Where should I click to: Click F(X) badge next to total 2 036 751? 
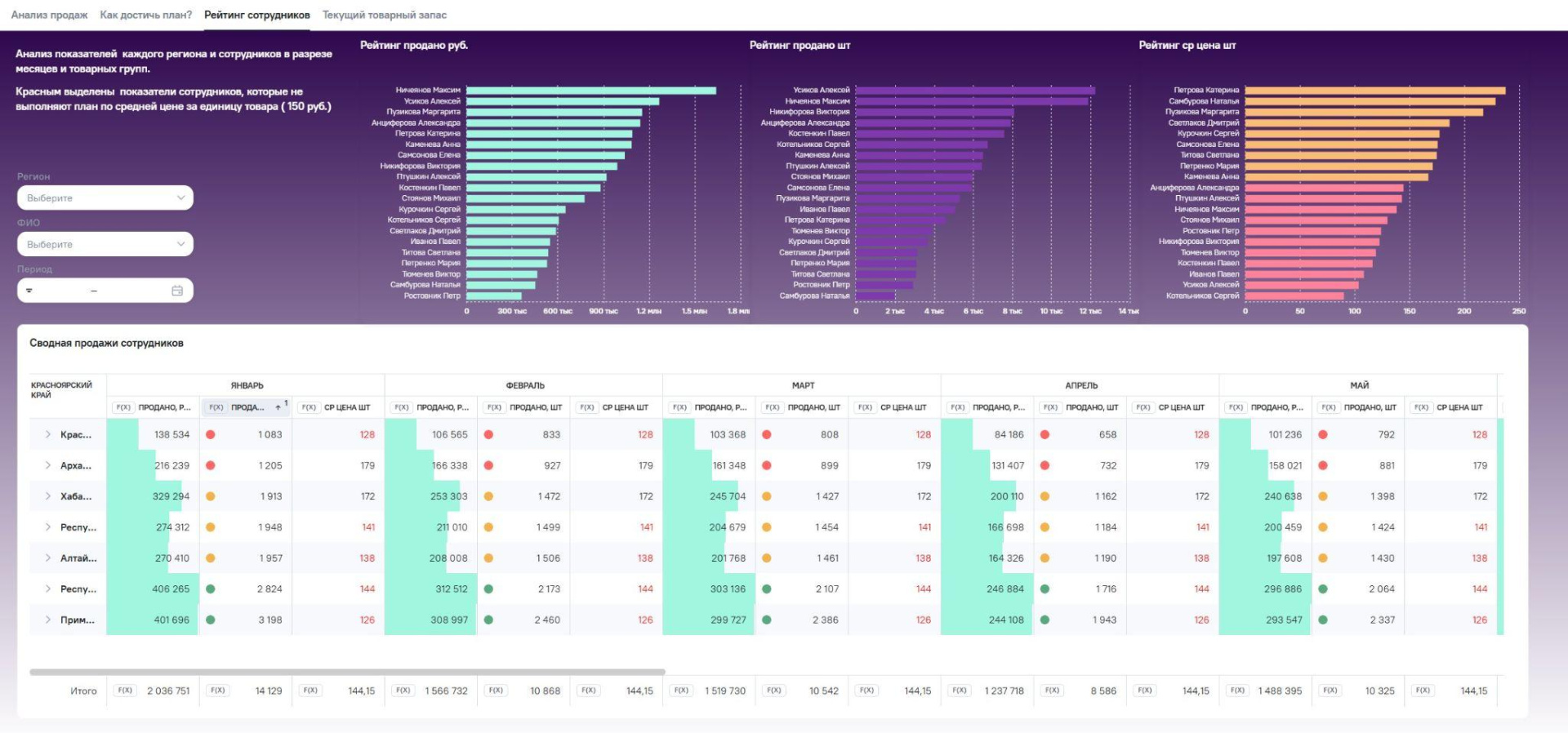[125, 691]
